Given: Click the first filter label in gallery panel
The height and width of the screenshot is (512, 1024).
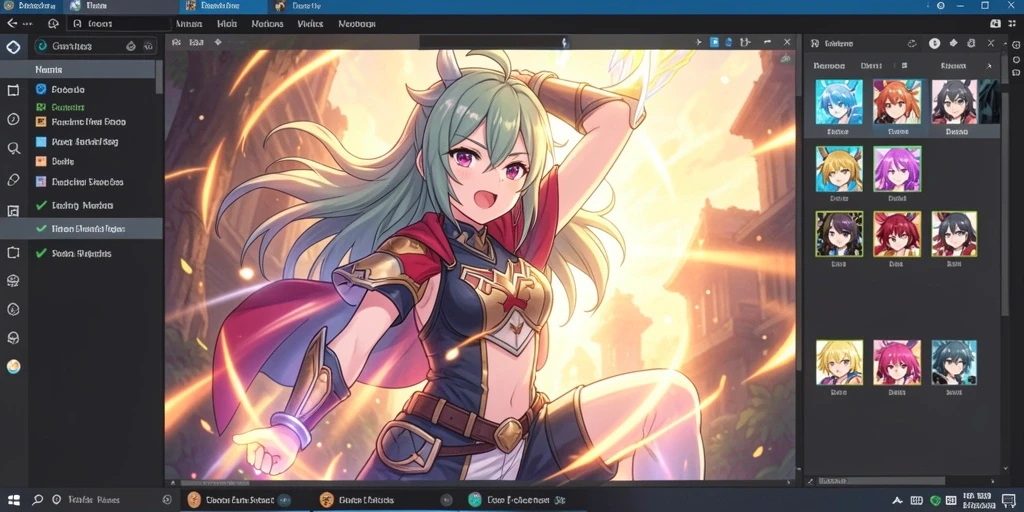Looking at the screenshot, I should click(829, 66).
